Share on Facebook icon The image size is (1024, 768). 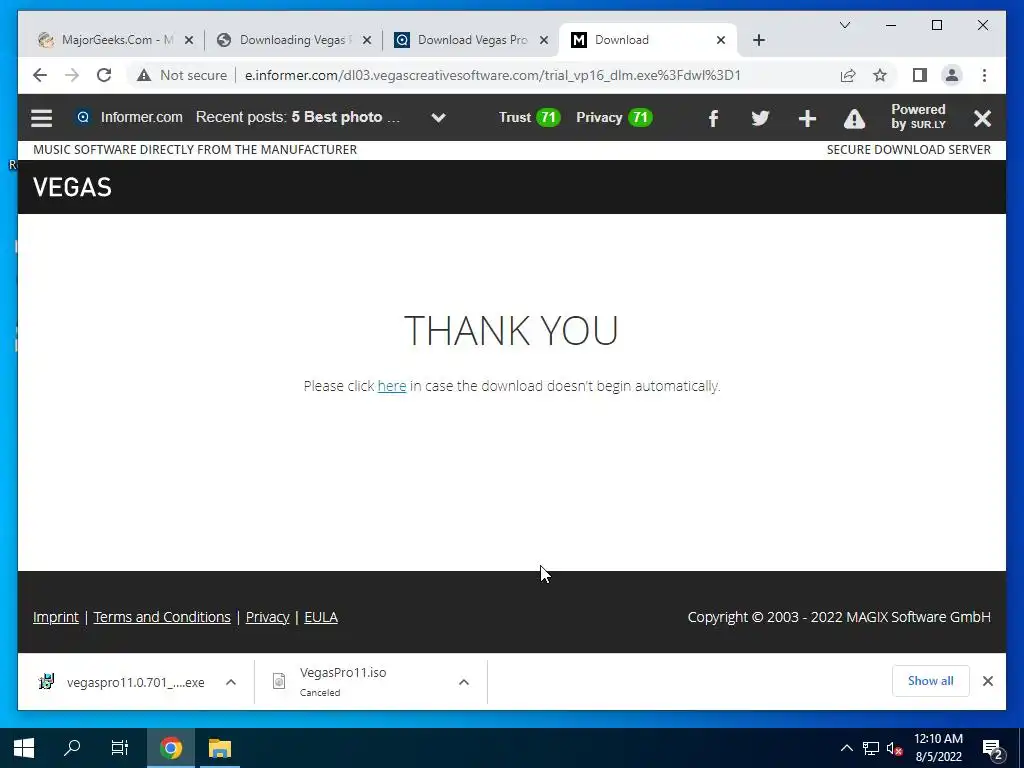click(713, 118)
